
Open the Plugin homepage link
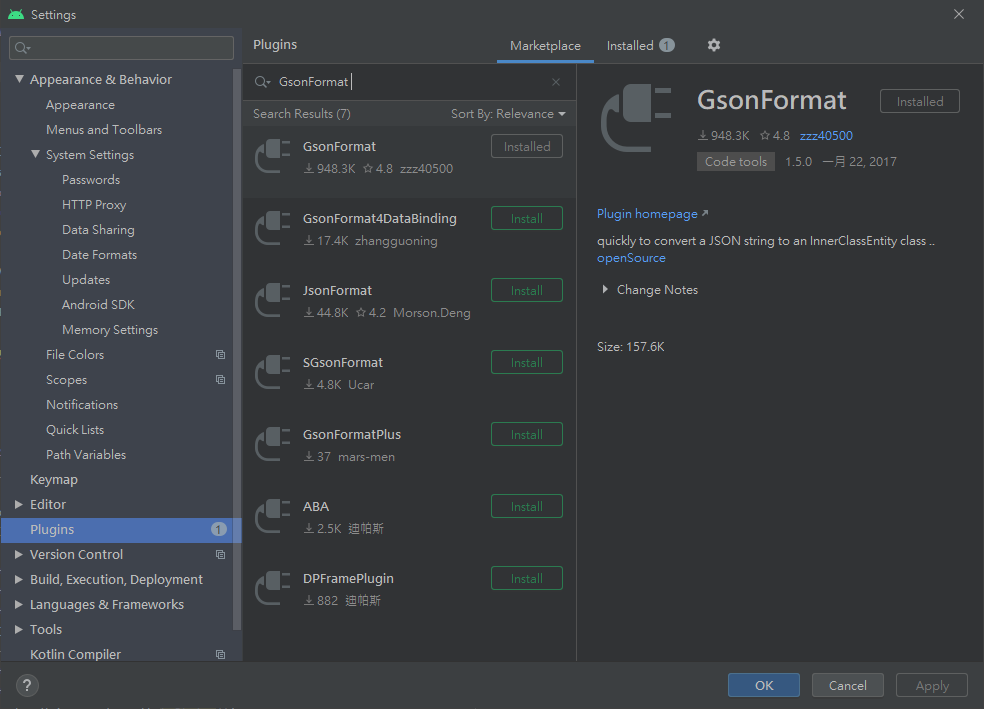point(653,214)
